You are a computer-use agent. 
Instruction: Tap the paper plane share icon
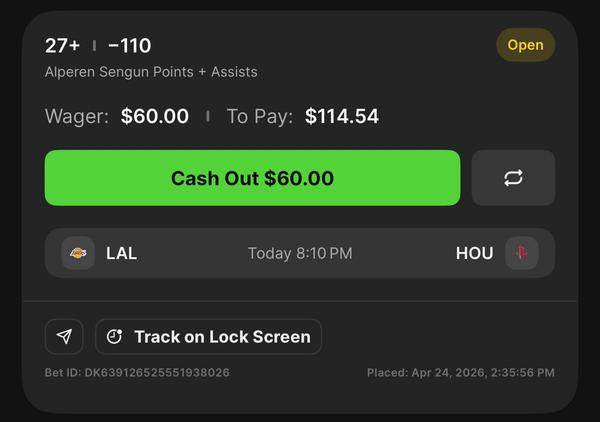tap(64, 337)
